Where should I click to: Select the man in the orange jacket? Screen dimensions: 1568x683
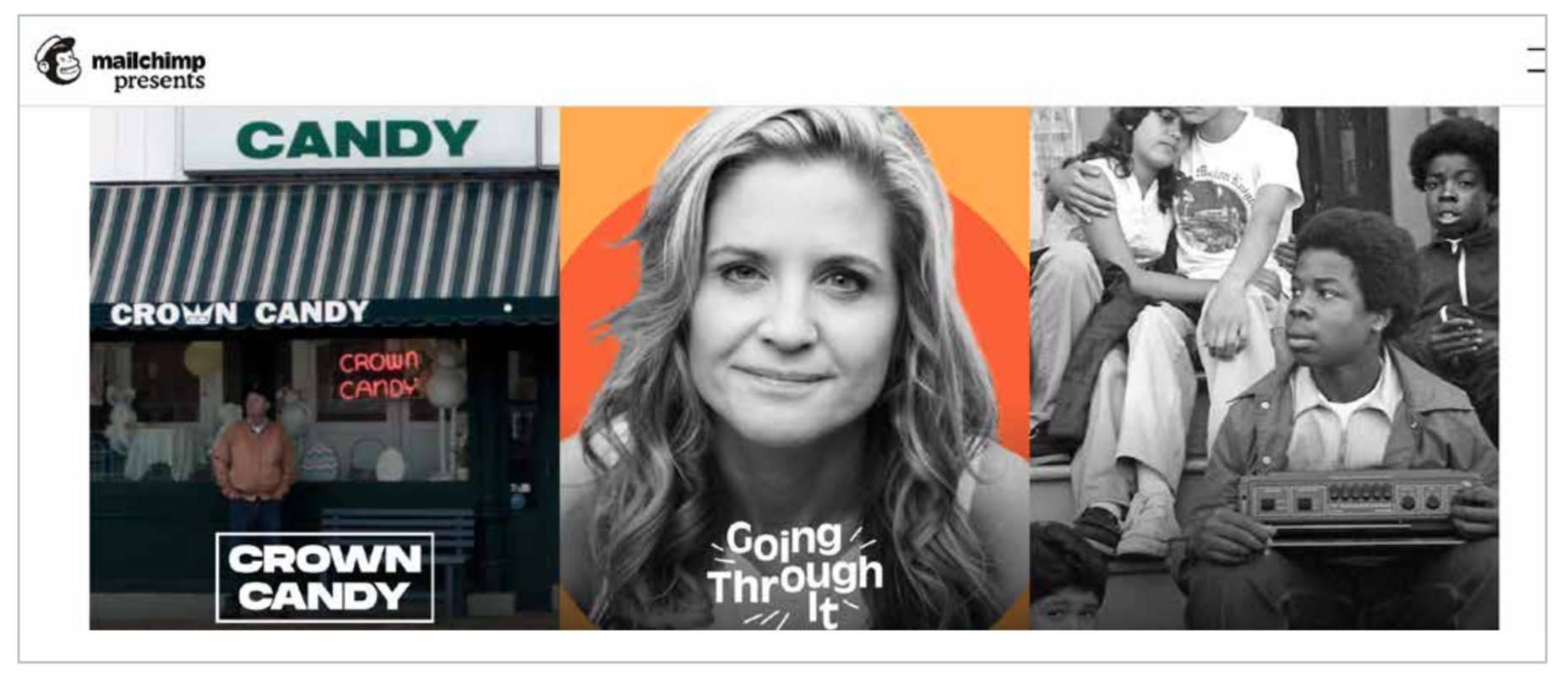253,461
